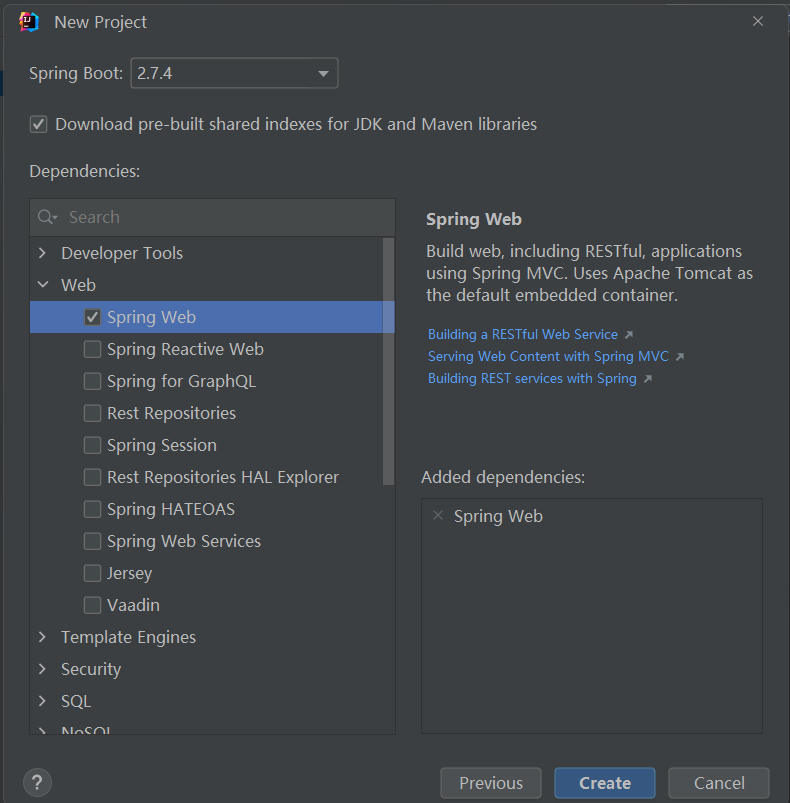Go back with the Previous button

[x=490, y=783]
